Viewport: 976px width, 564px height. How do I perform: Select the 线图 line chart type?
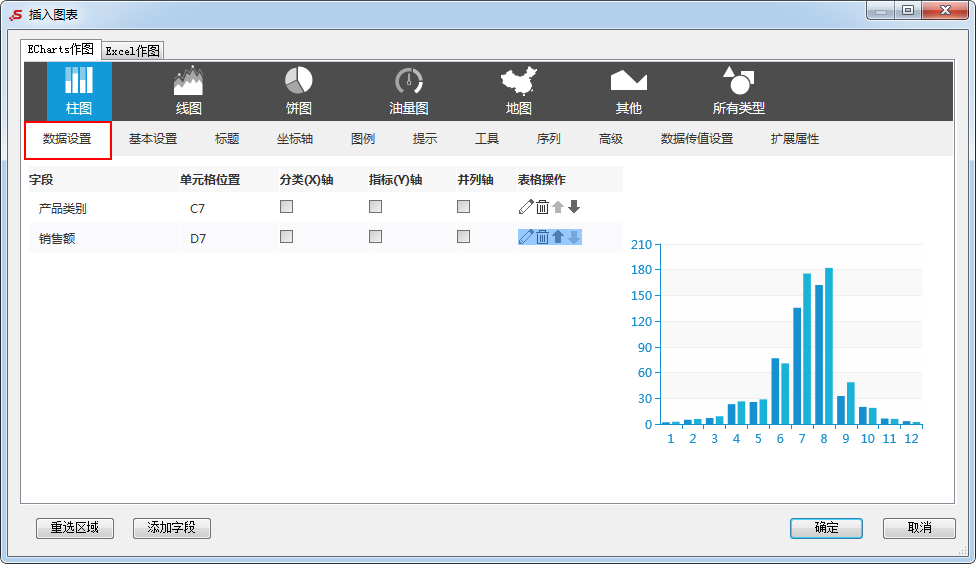pos(189,91)
